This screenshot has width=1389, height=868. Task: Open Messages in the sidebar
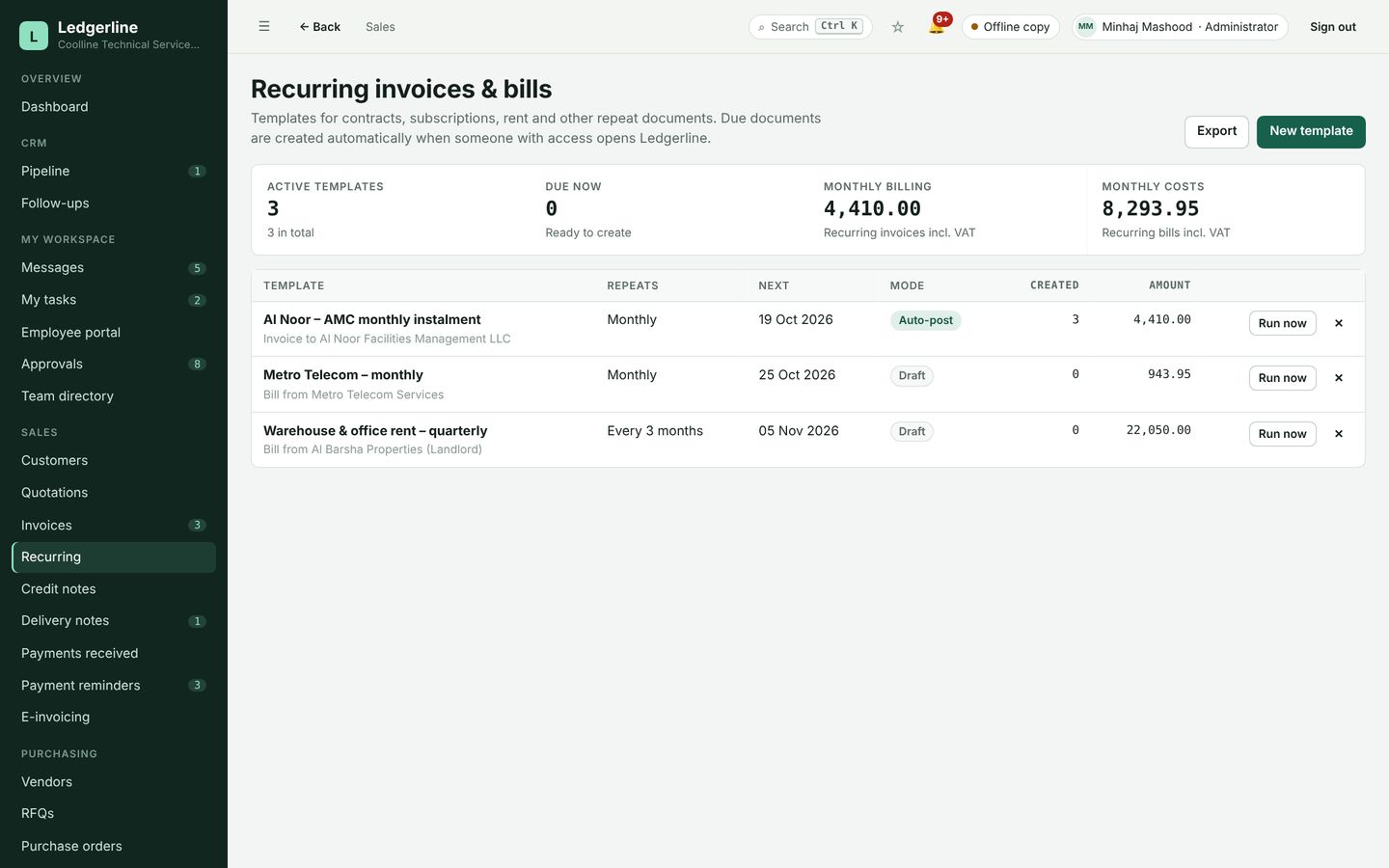point(114,268)
